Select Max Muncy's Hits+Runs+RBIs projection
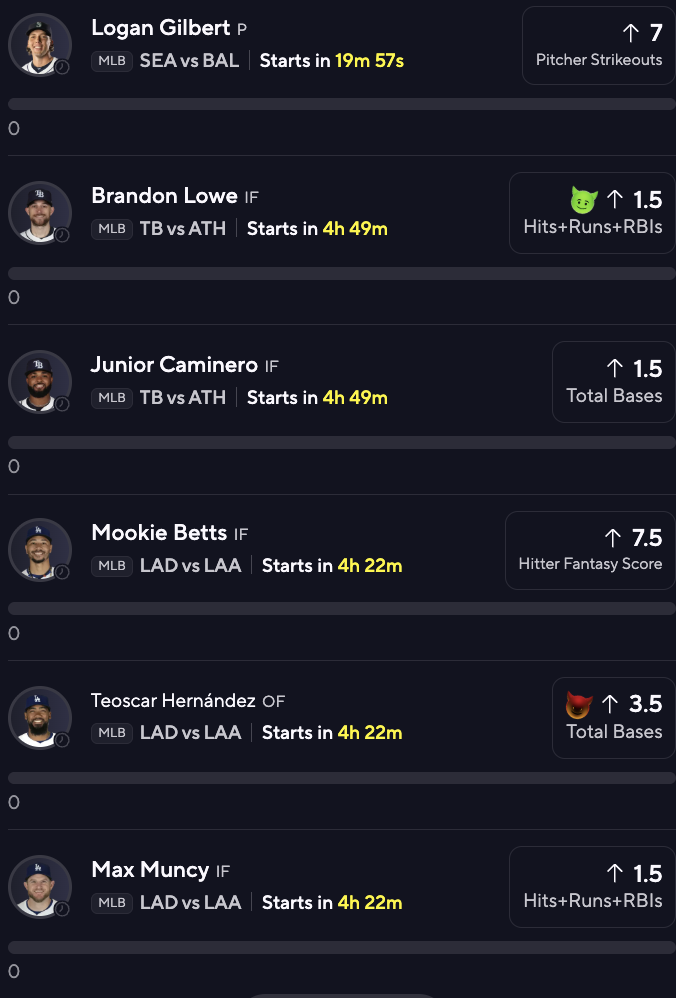 click(592, 886)
